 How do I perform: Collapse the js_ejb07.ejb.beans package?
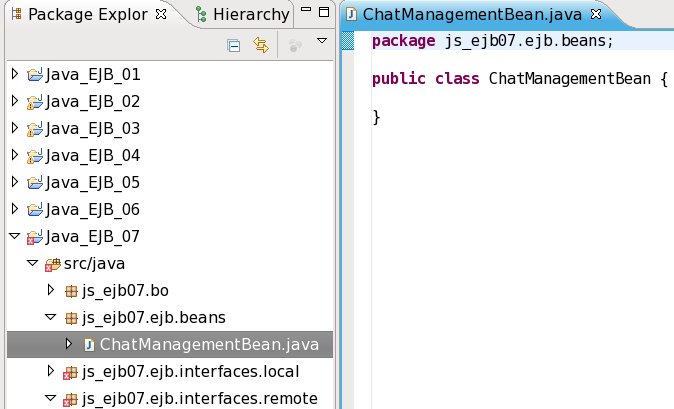[50, 318]
